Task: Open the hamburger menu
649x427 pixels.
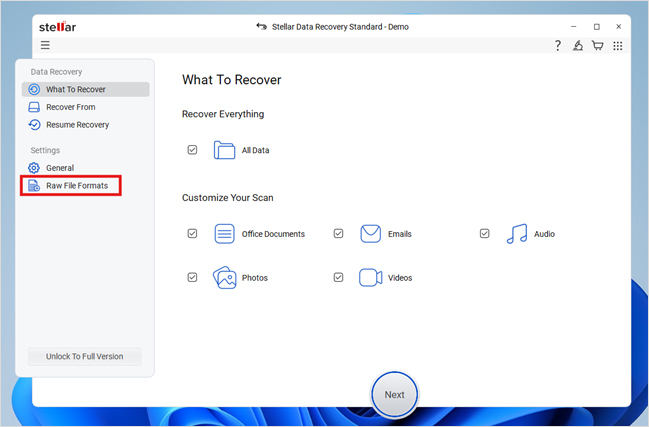Action: click(x=45, y=45)
